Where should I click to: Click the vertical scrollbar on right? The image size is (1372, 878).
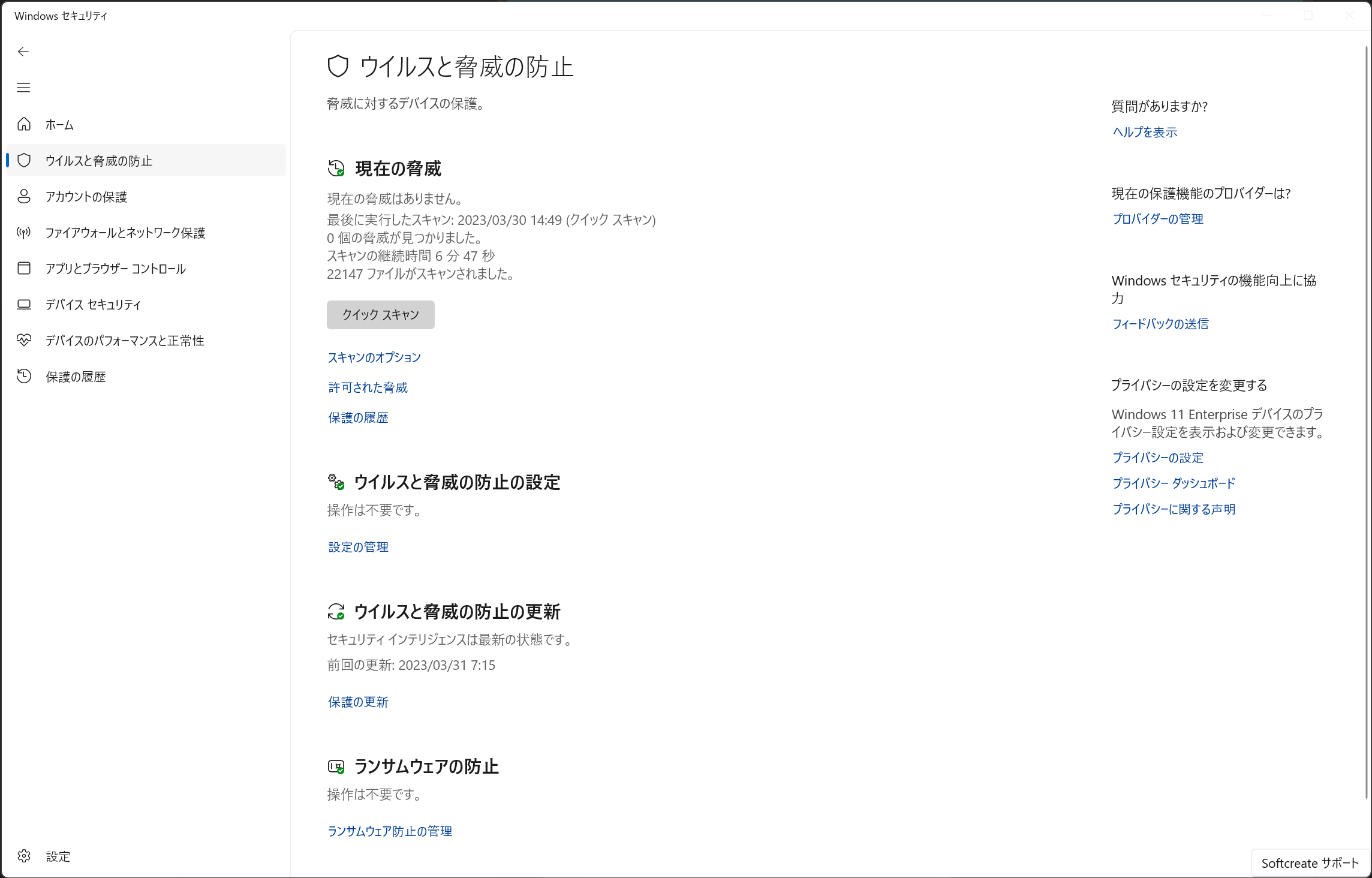pyautogui.click(x=1366, y=422)
